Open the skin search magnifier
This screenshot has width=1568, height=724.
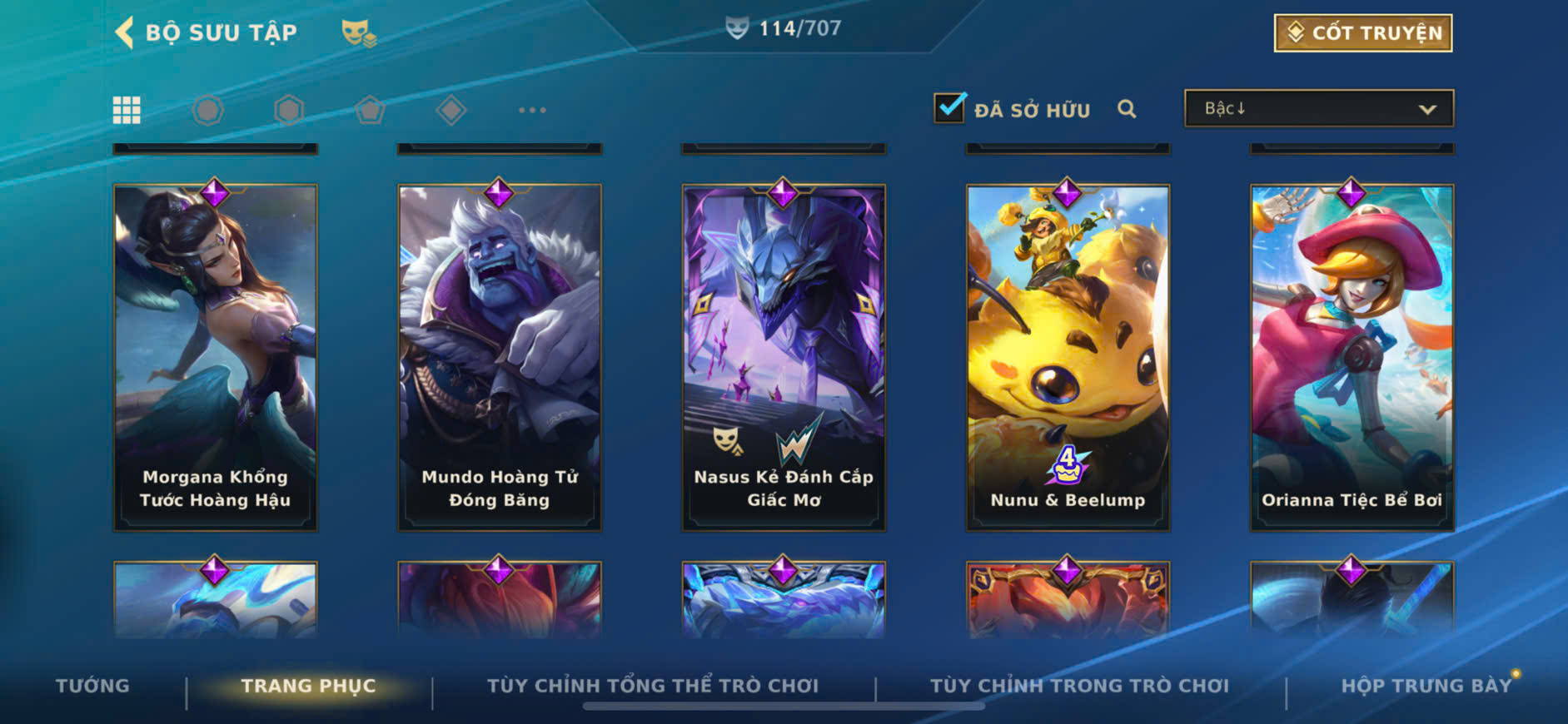[x=1127, y=109]
